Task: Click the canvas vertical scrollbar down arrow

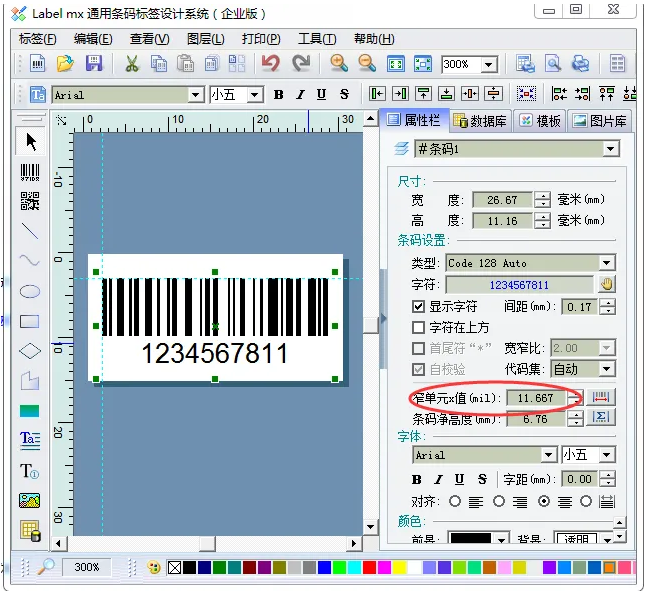Action: [x=370, y=527]
